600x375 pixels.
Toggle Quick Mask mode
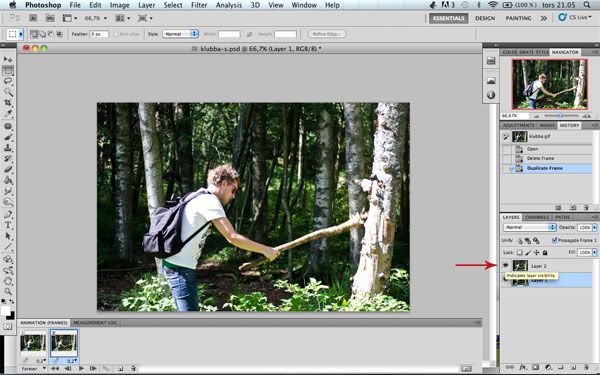[8, 326]
